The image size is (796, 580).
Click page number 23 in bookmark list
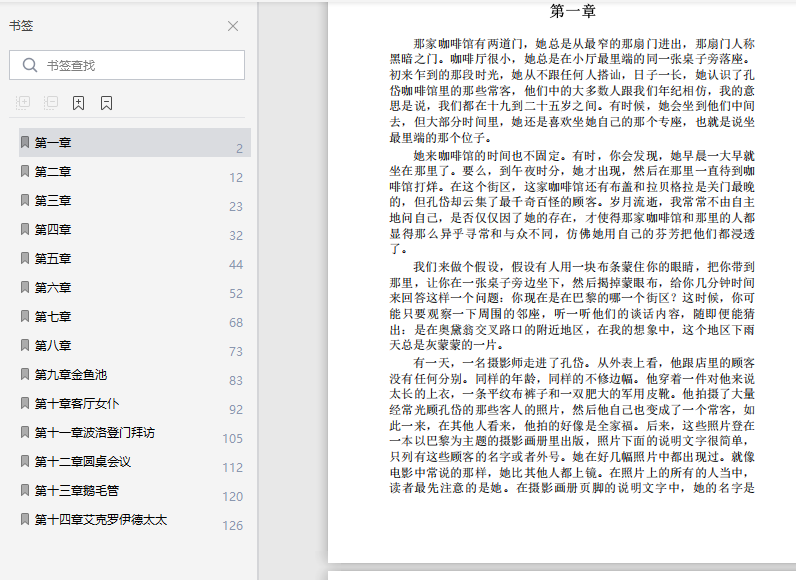tap(236, 207)
